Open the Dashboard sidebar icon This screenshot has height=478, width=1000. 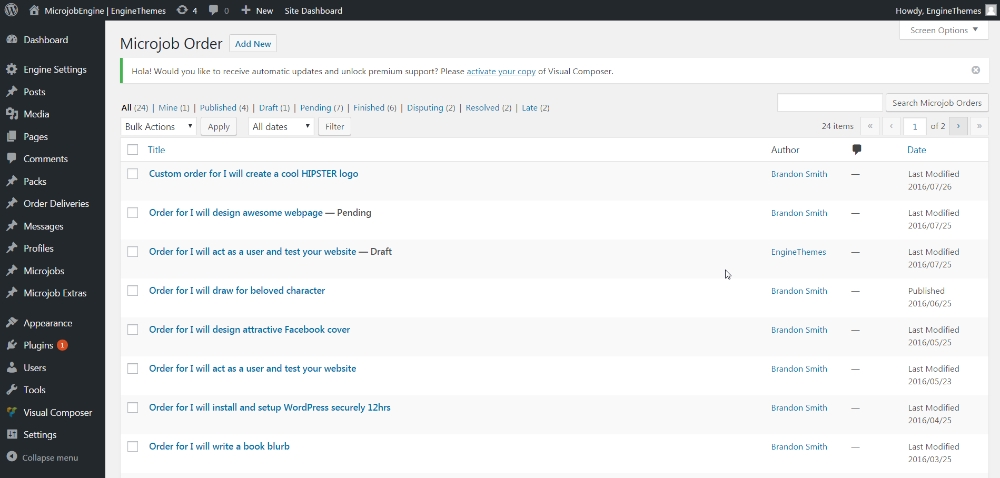point(11,40)
